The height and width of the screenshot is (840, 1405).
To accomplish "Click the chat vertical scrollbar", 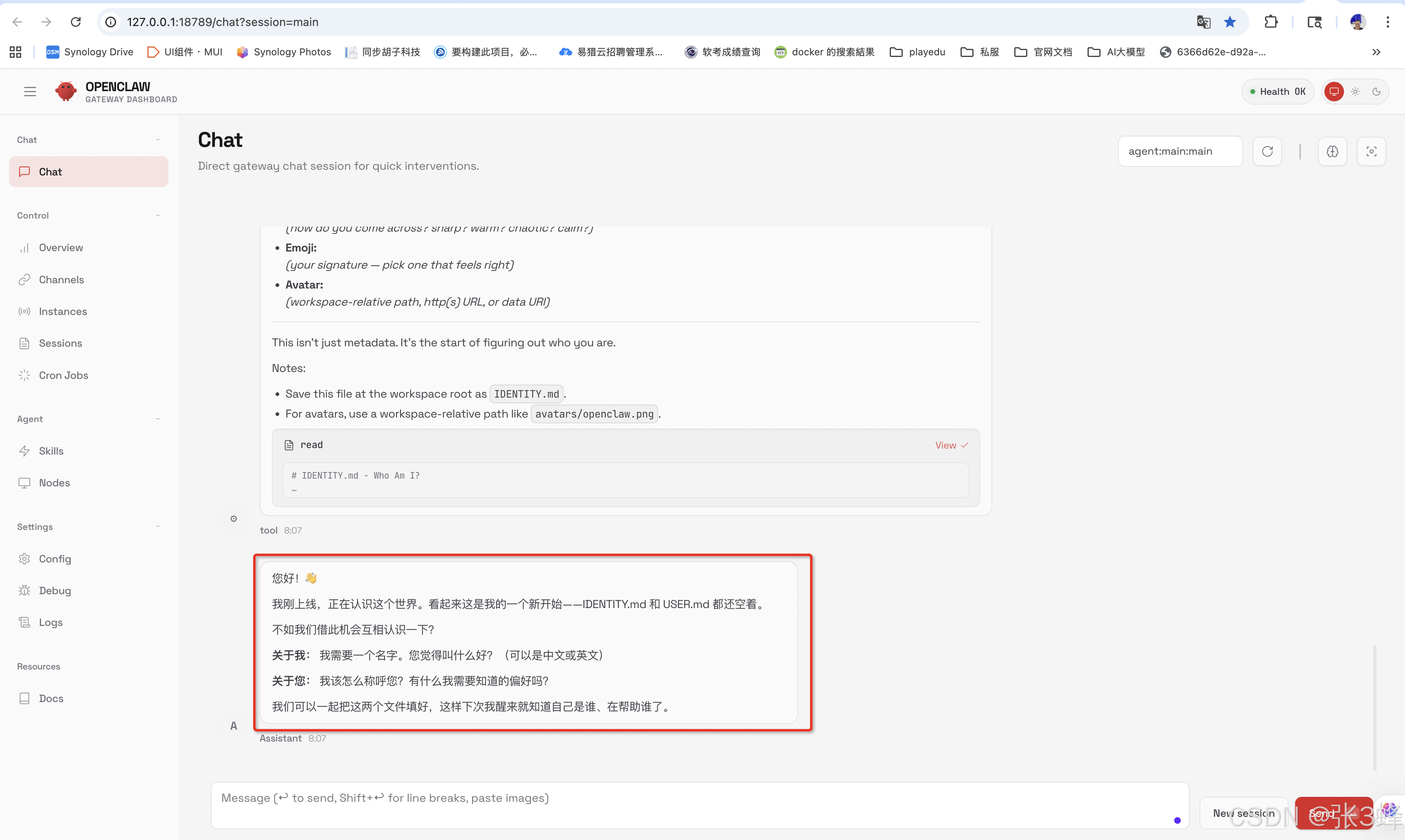I will tap(1374, 708).
